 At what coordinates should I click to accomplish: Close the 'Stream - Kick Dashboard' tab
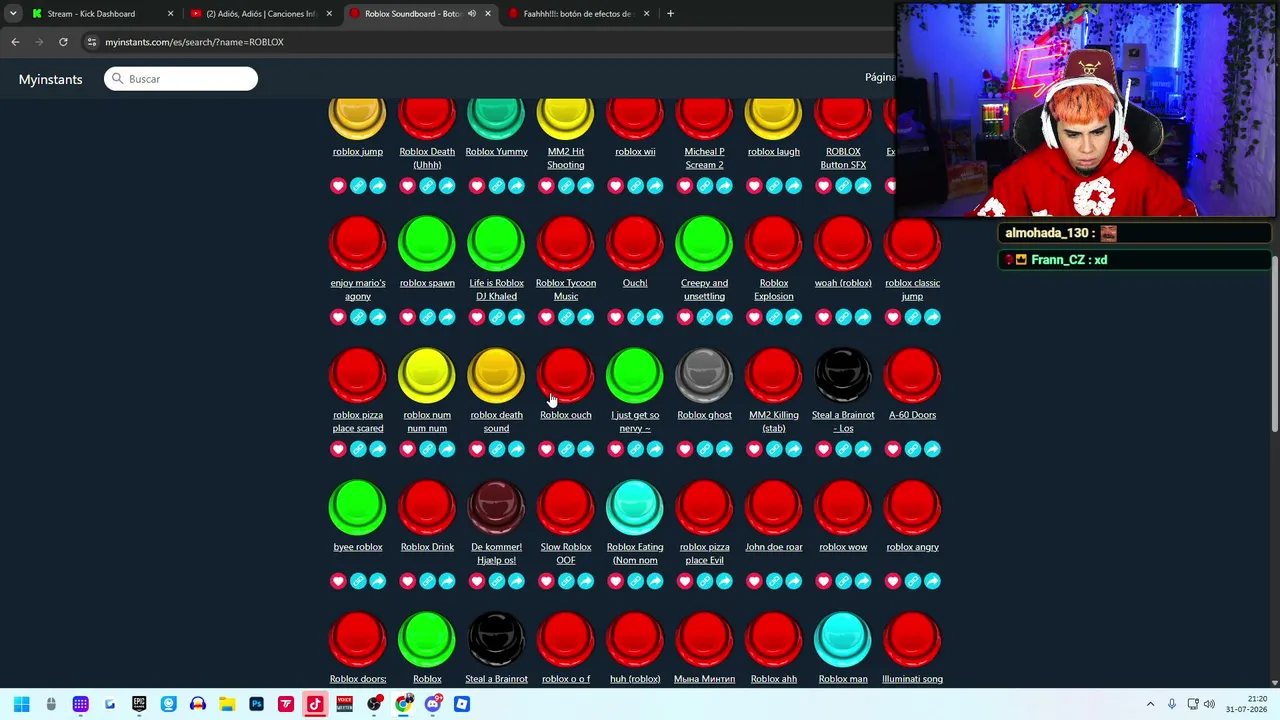[170, 14]
